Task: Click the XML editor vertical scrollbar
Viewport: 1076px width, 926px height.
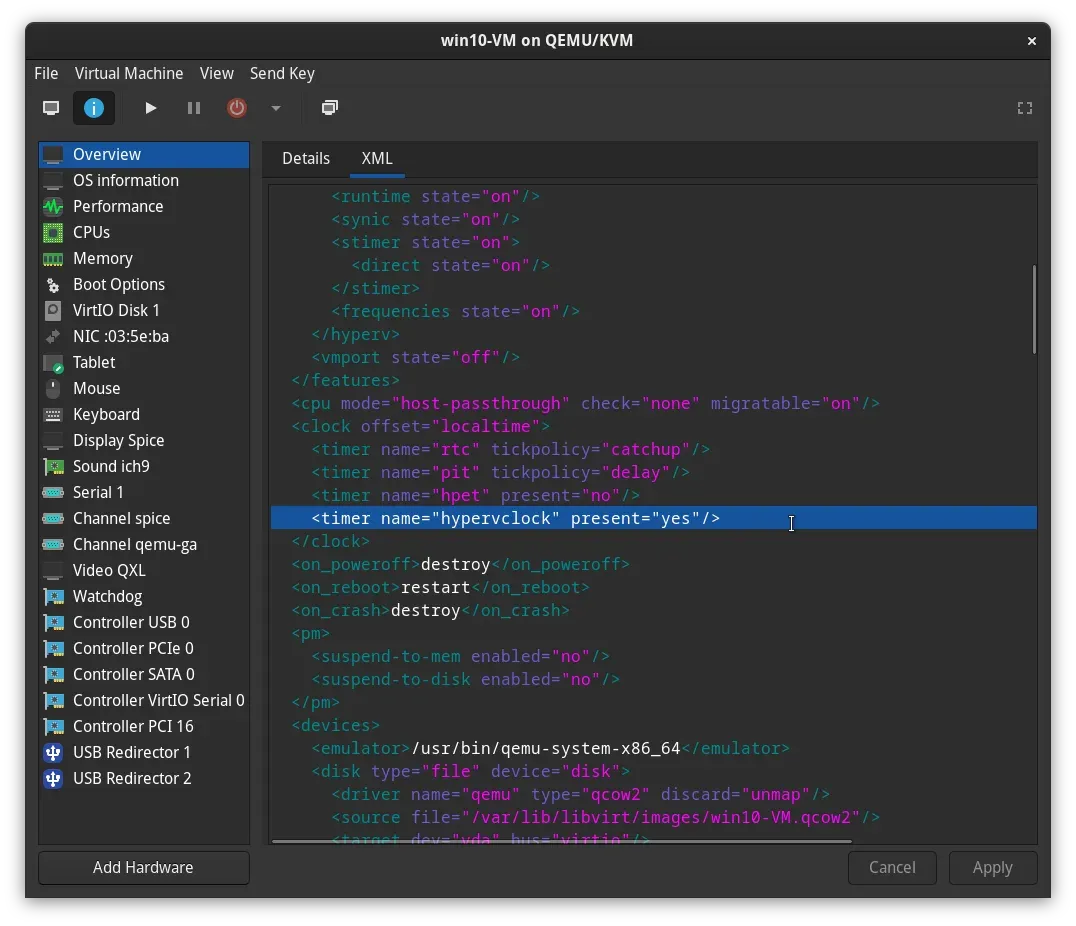Action: click(1033, 310)
